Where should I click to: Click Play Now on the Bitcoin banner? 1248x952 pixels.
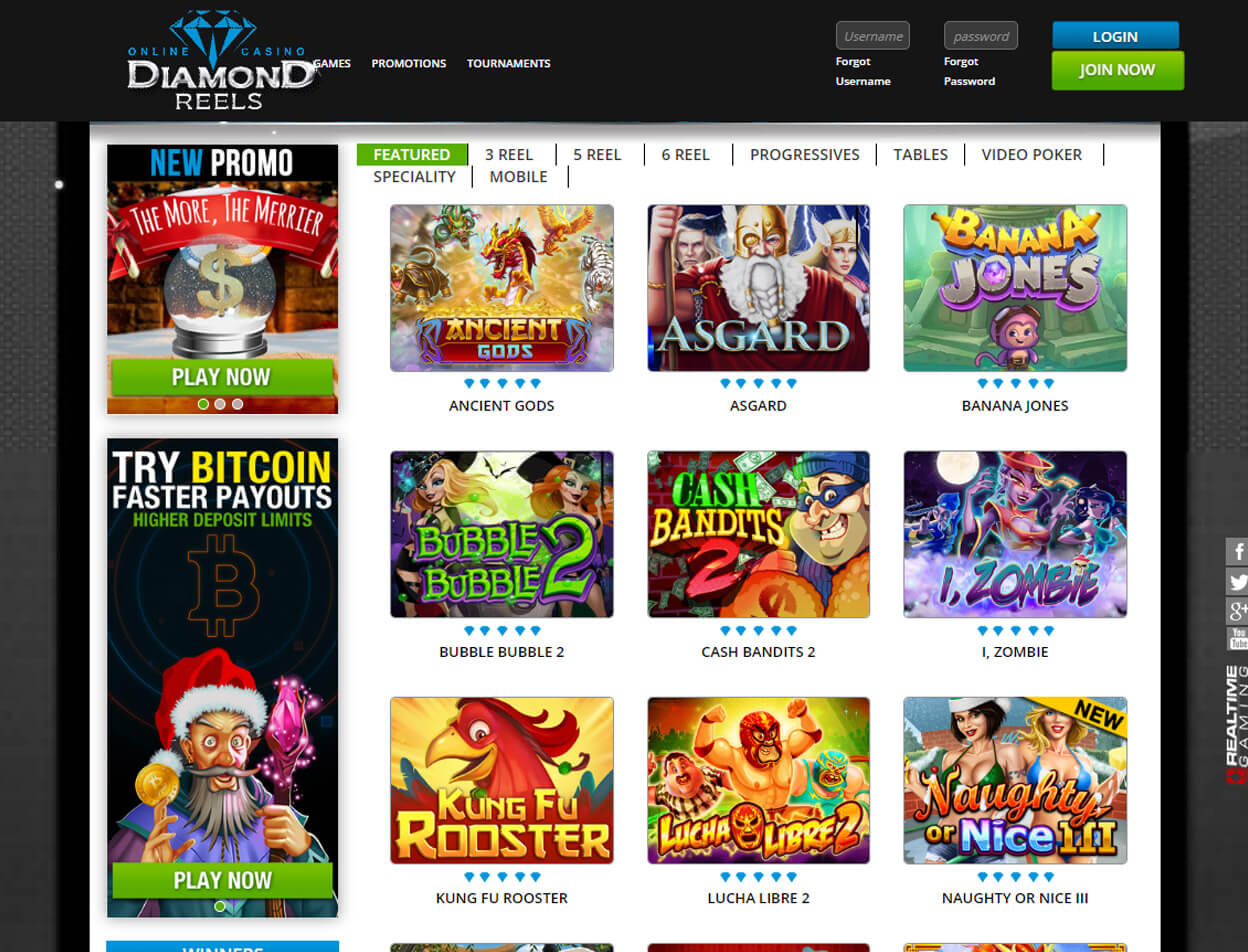point(222,881)
